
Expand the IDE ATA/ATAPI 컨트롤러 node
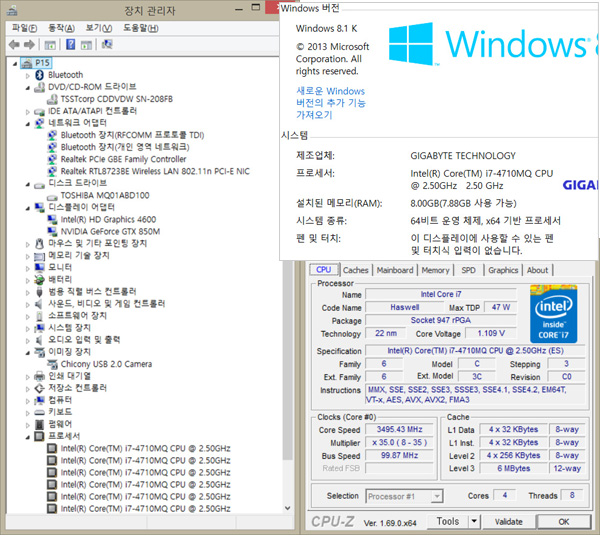point(28,112)
